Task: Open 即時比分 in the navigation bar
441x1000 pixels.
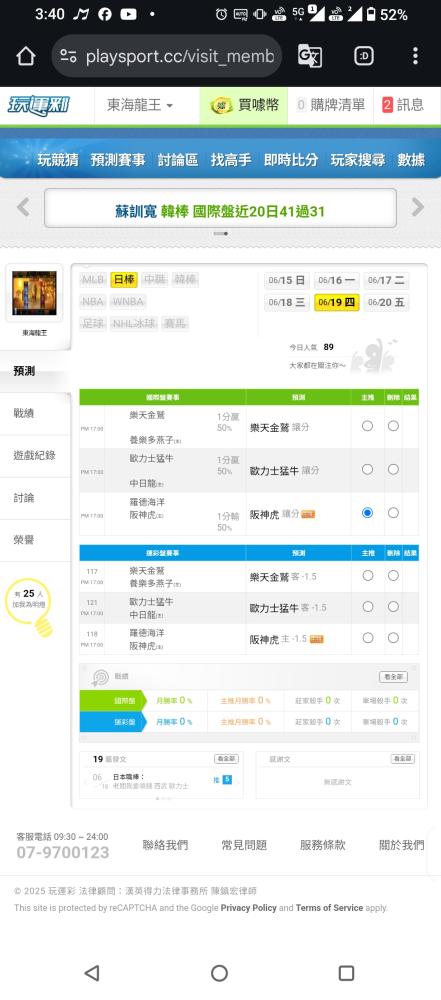Action: 291,160
